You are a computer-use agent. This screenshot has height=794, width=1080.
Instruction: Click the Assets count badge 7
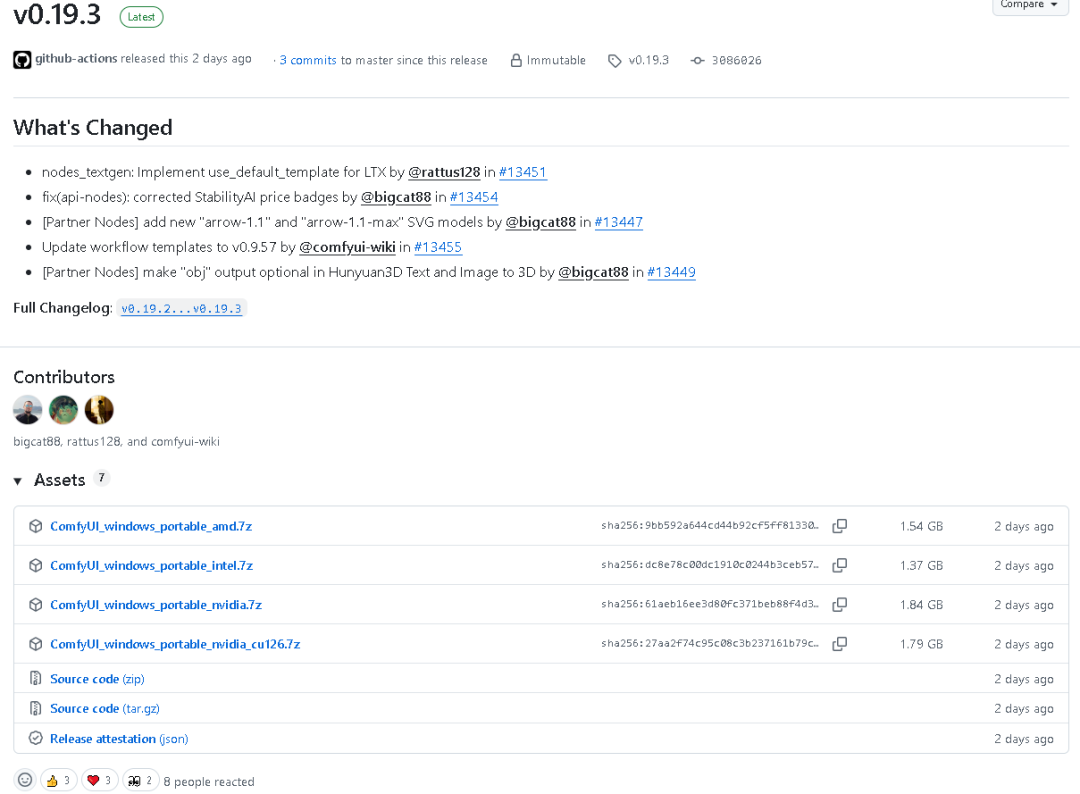(x=101, y=478)
